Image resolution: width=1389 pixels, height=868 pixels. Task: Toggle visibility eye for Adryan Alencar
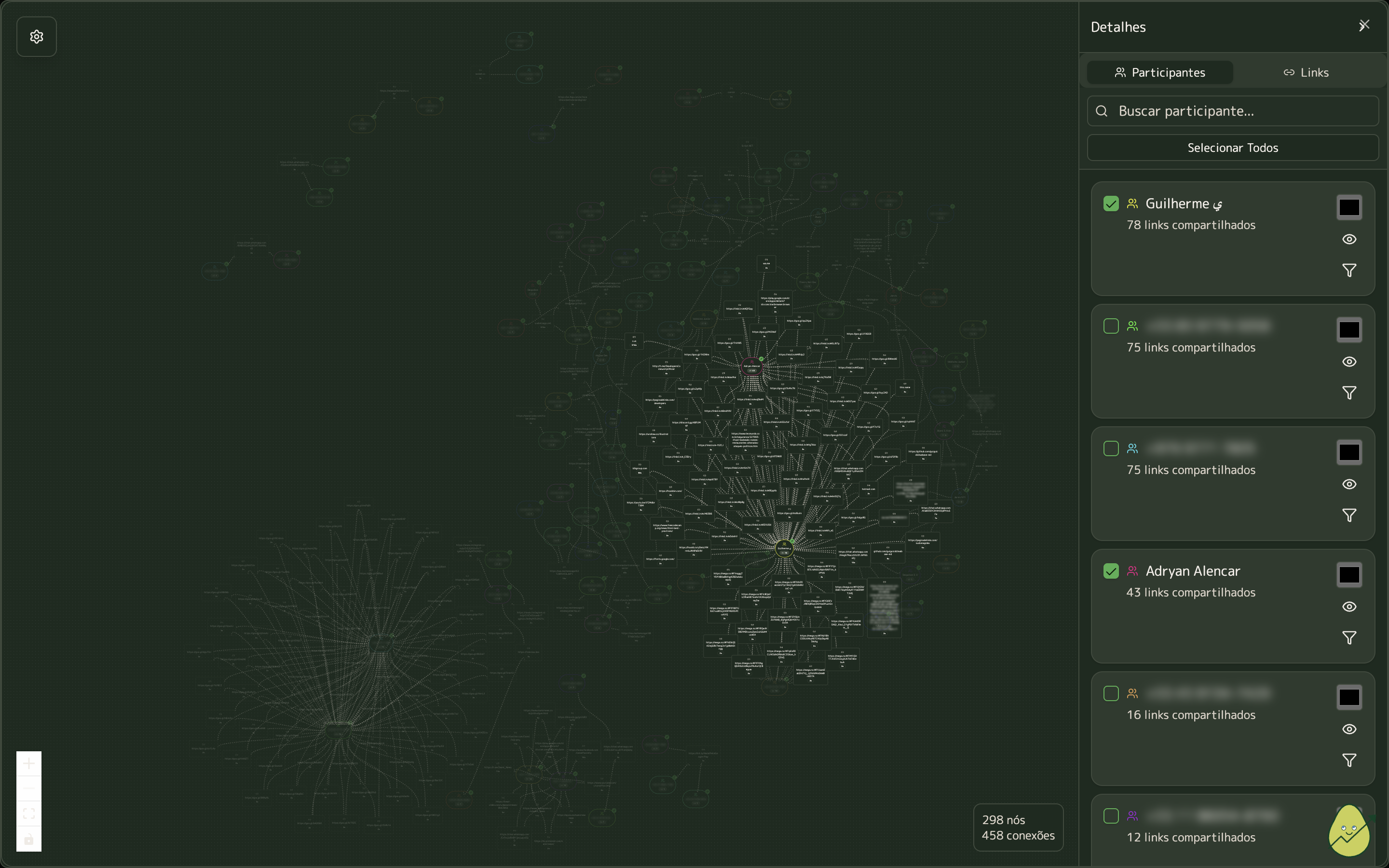pos(1349,607)
